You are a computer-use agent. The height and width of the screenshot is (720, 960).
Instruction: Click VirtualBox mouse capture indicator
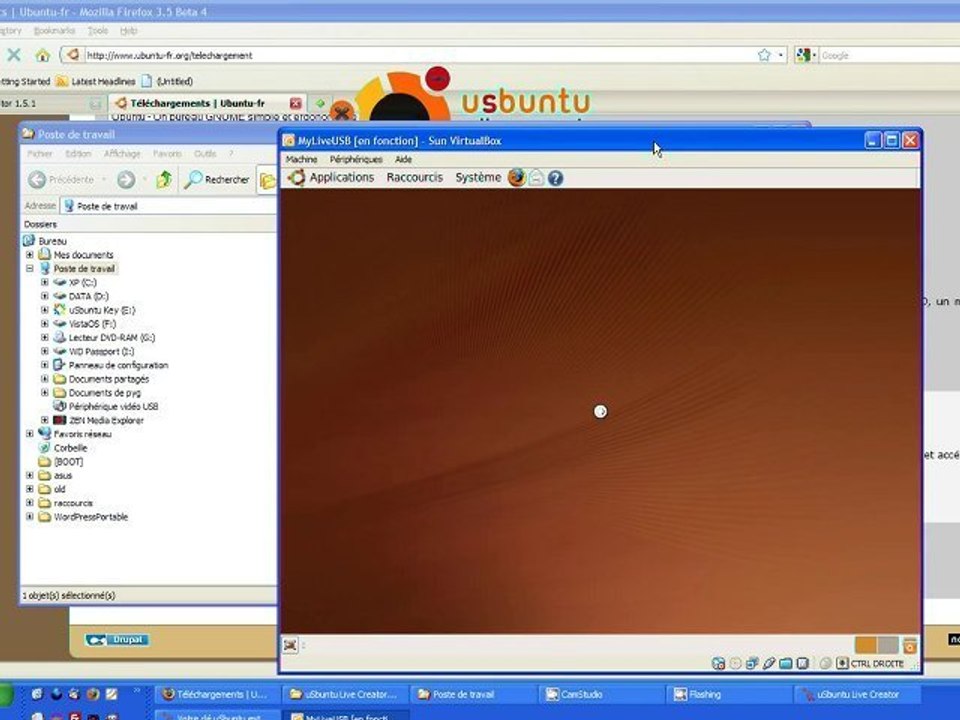825,663
